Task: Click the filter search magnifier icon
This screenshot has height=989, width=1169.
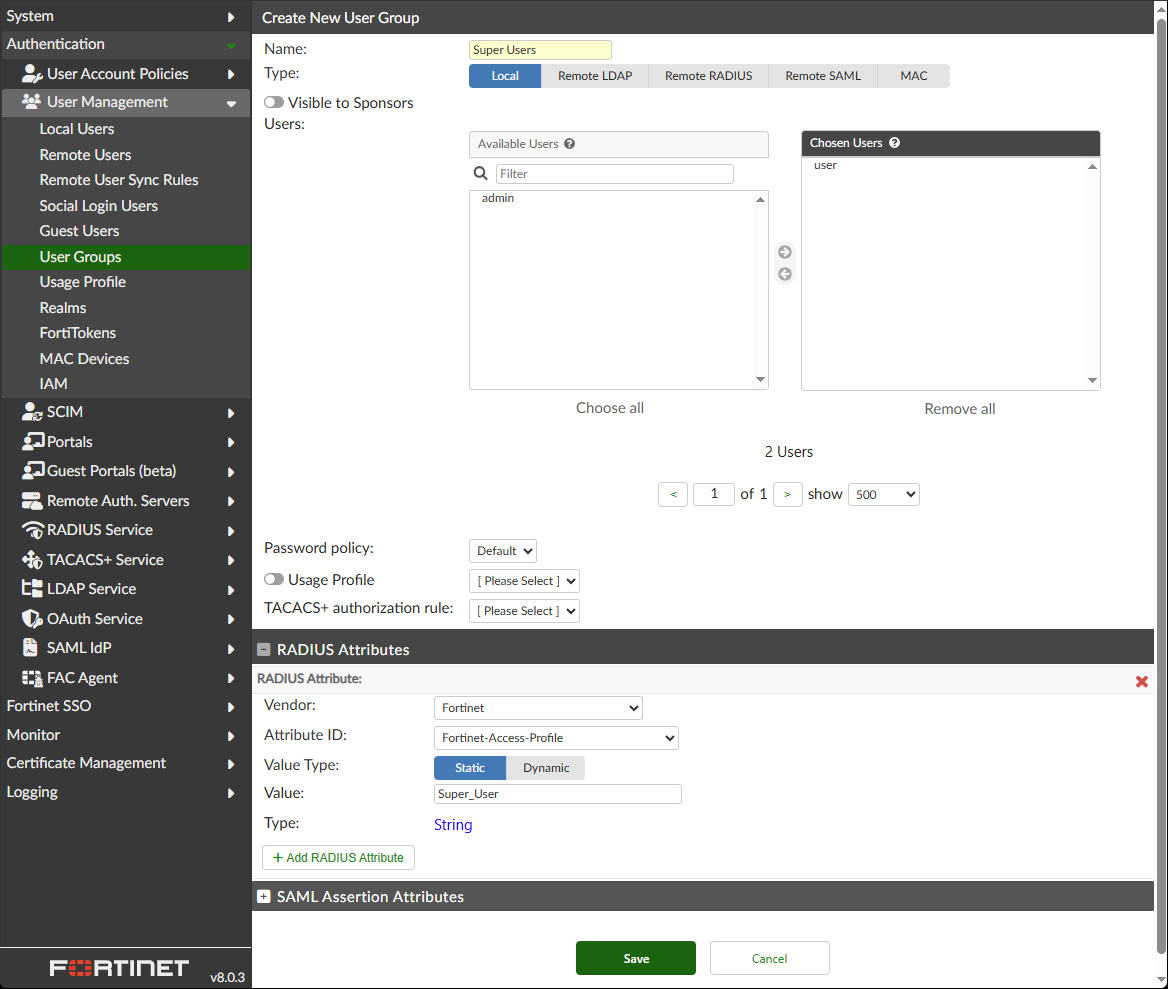Action: [481, 174]
